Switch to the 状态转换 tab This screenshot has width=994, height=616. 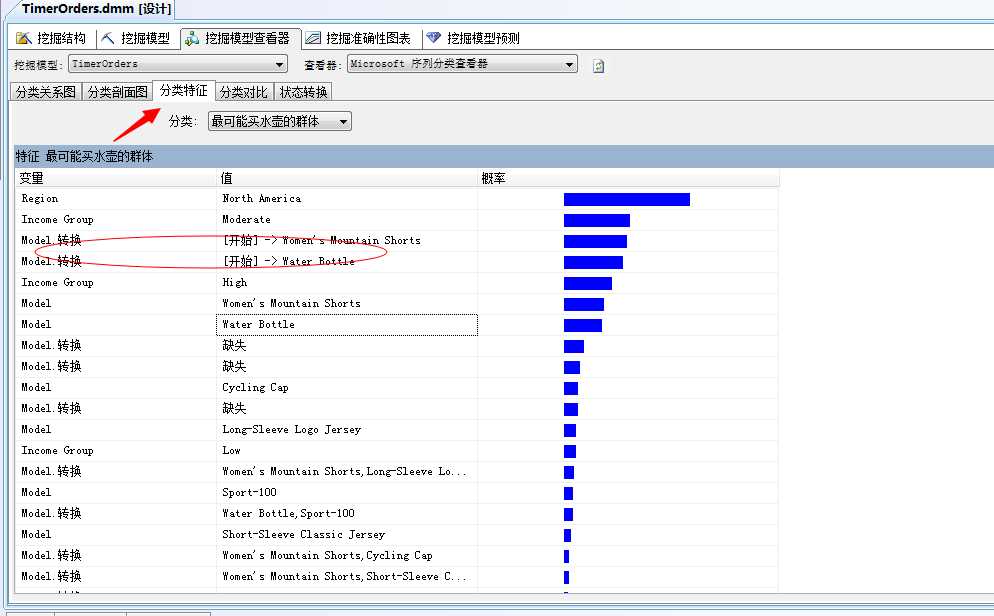(304, 92)
